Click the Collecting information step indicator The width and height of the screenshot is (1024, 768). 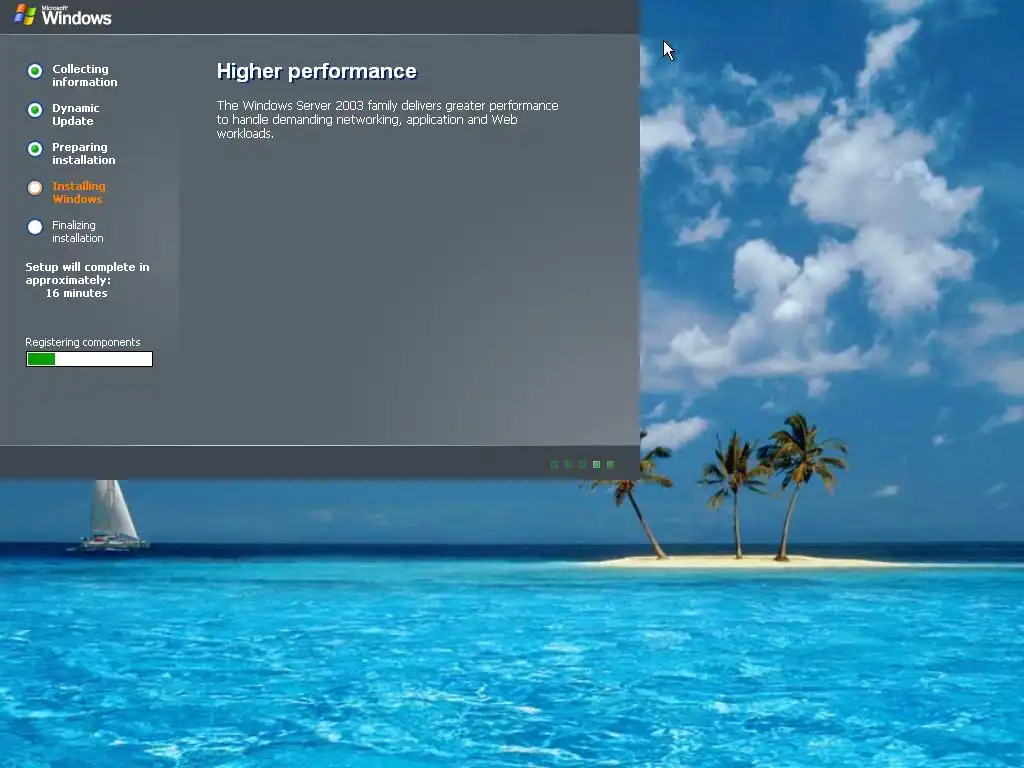[x=35, y=71]
